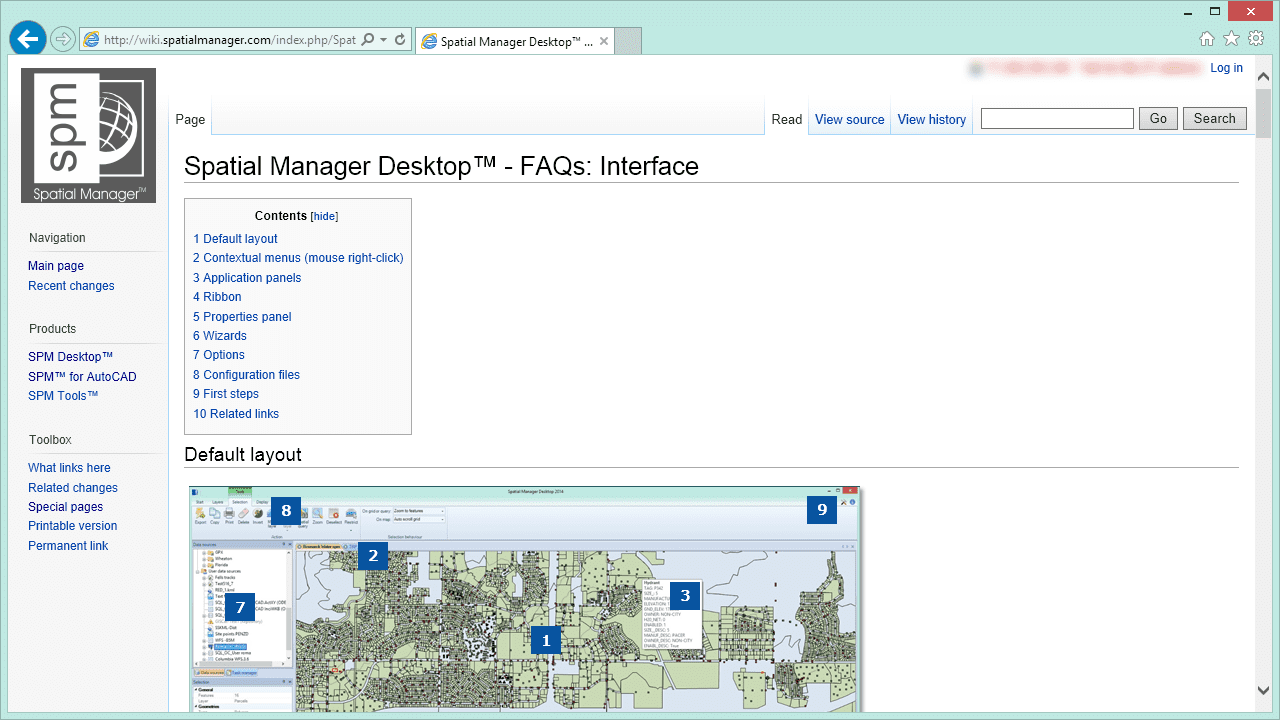This screenshot has height=720, width=1280.
Task: Open SPM™ for AutoCAD link
Action: click(x=82, y=377)
